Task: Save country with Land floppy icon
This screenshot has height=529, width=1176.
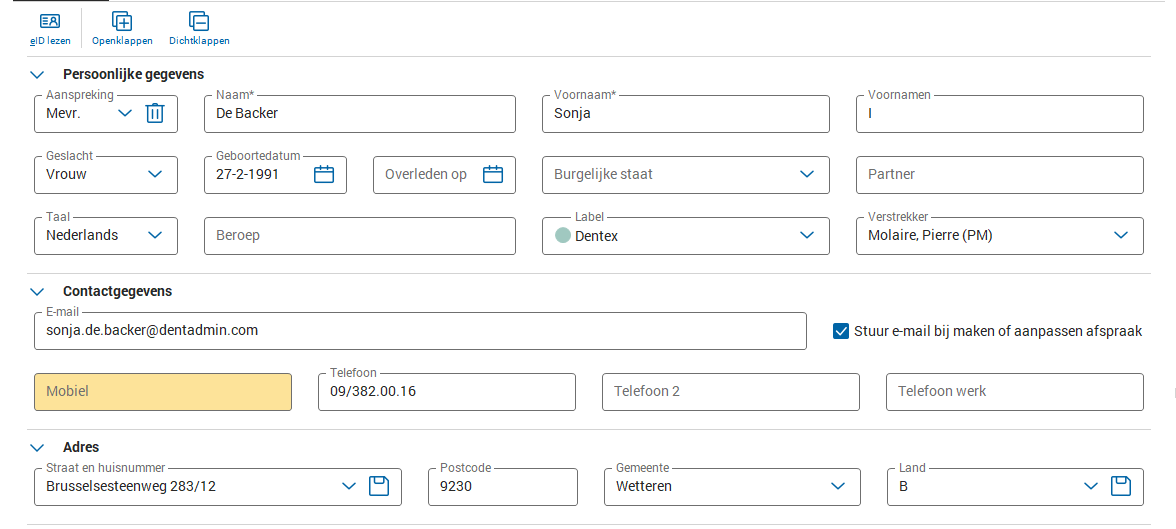Action: point(1120,486)
